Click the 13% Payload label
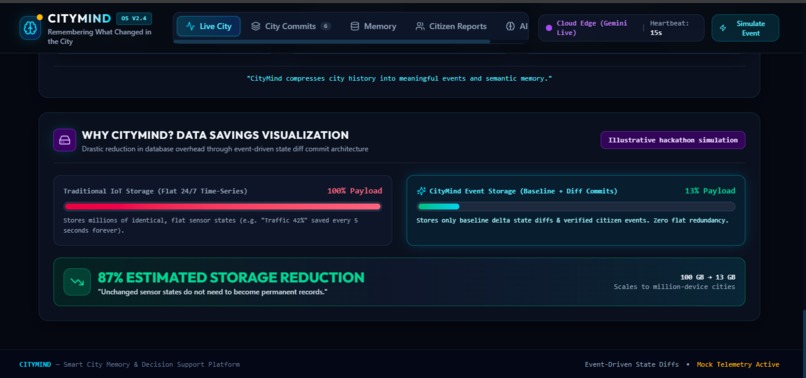The height and width of the screenshot is (378, 806). pyautogui.click(x=710, y=191)
